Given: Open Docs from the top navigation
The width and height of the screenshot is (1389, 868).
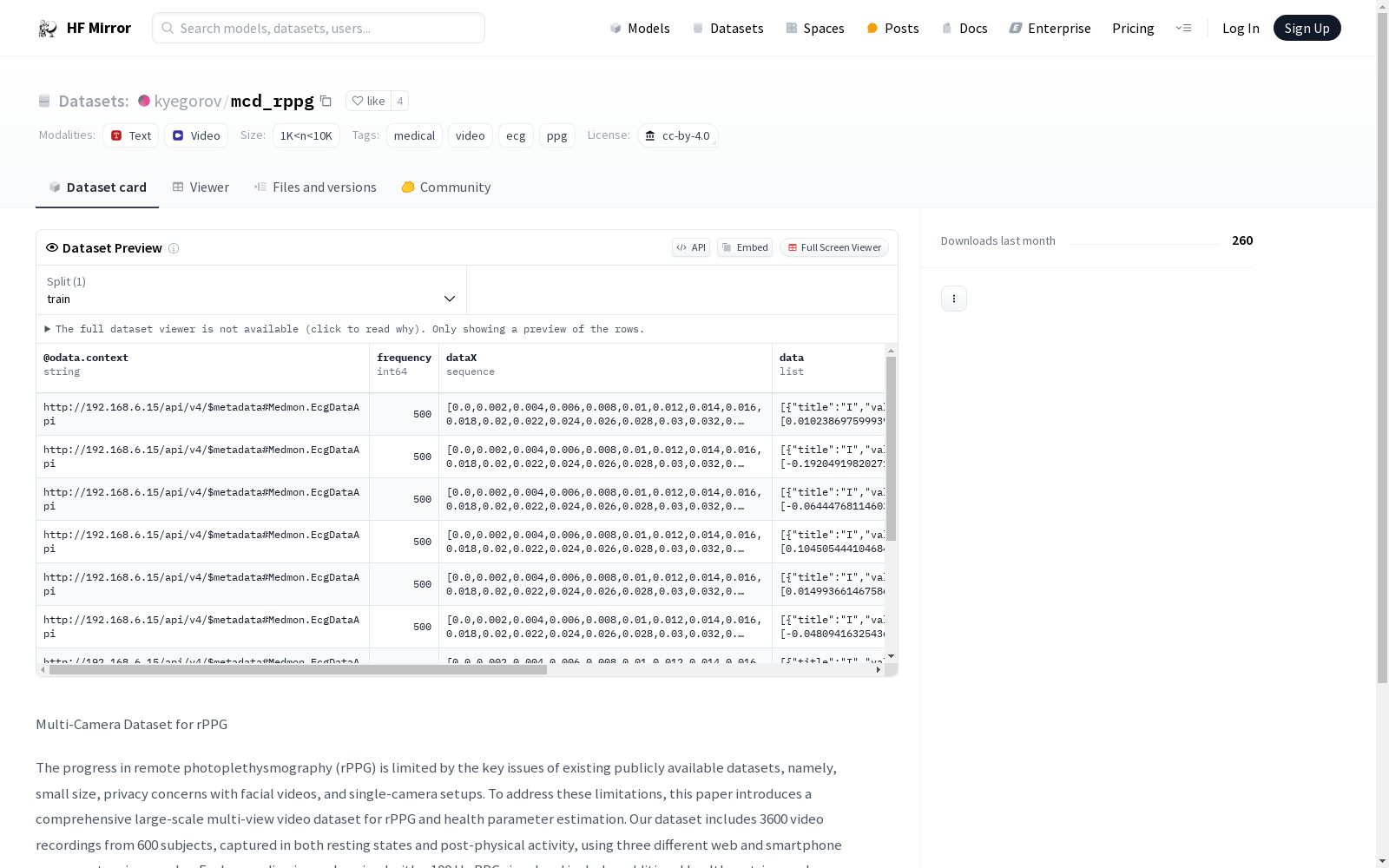Looking at the screenshot, I should coord(964,28).
